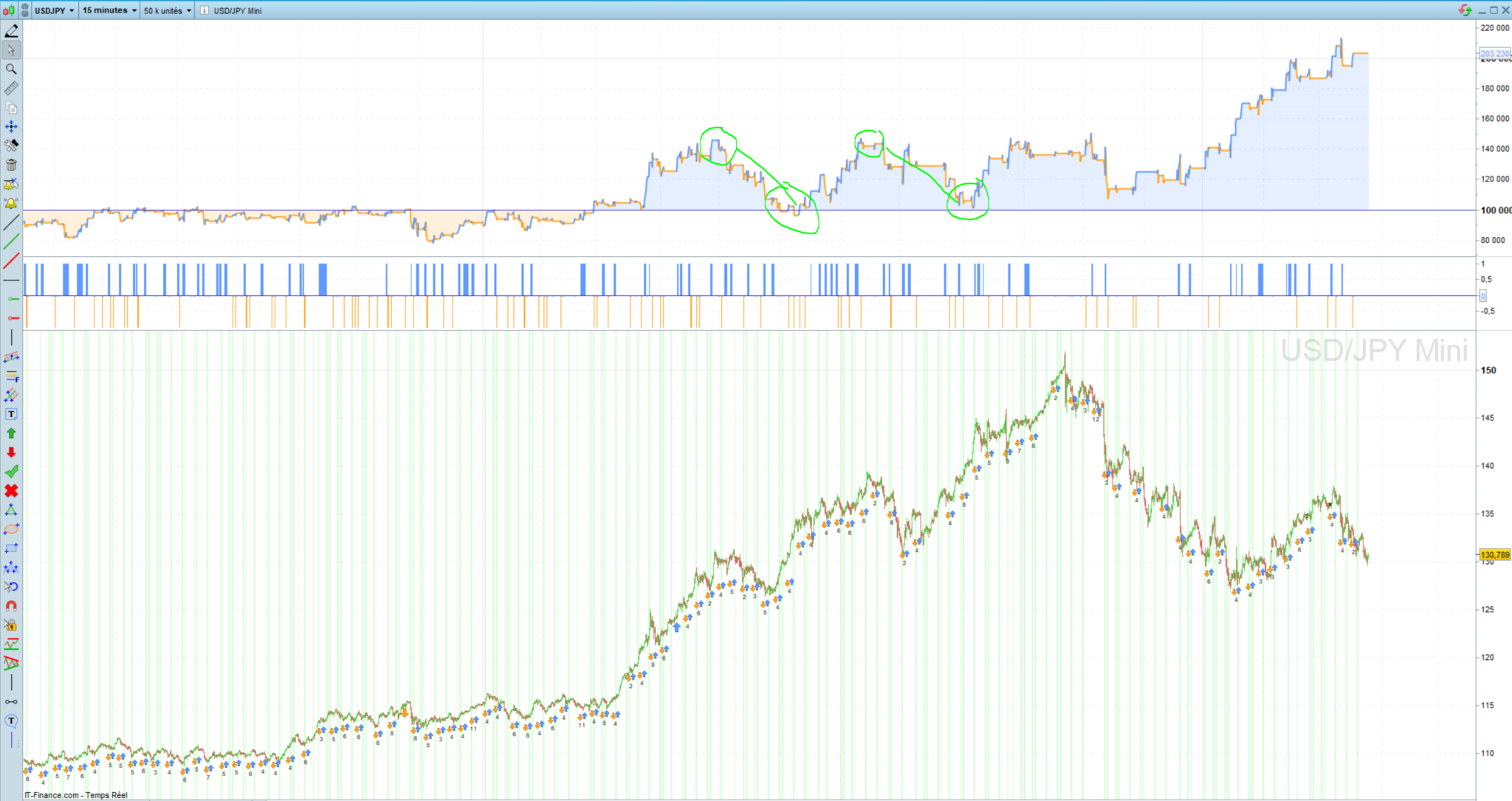This screenshot has height=801, width=1512.
Task: Toggle the magnet snap mode
Action: click(11, 606)
